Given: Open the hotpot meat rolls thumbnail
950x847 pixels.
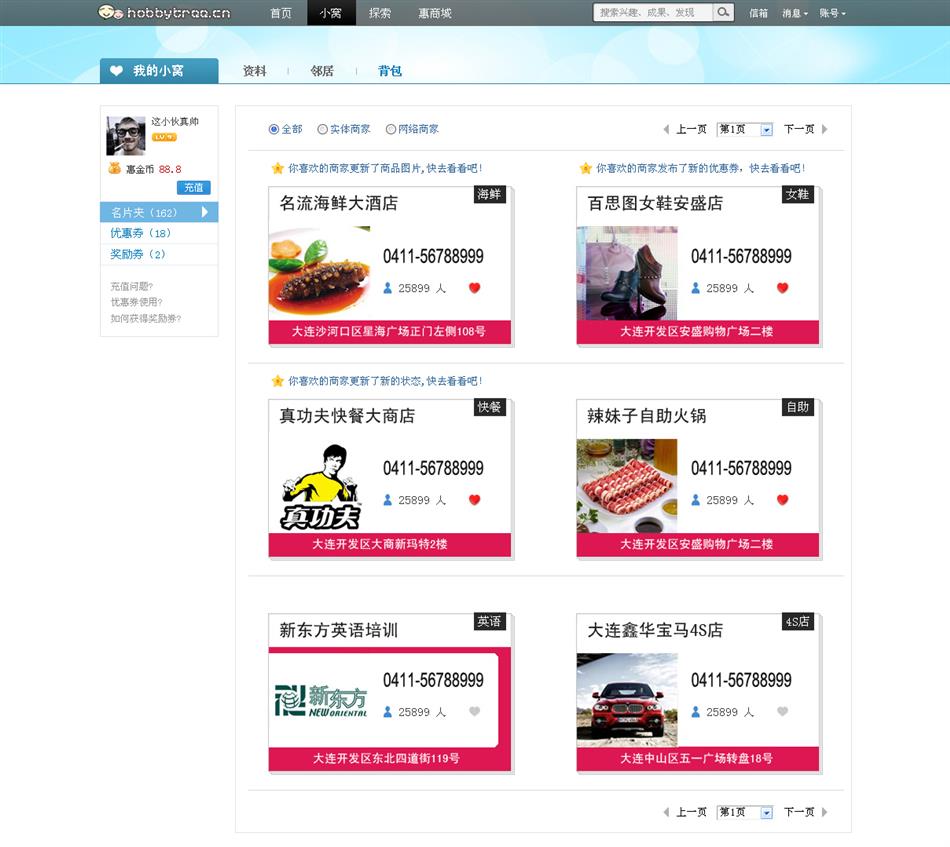Looking at the screenshot, I should pos(627,485).
